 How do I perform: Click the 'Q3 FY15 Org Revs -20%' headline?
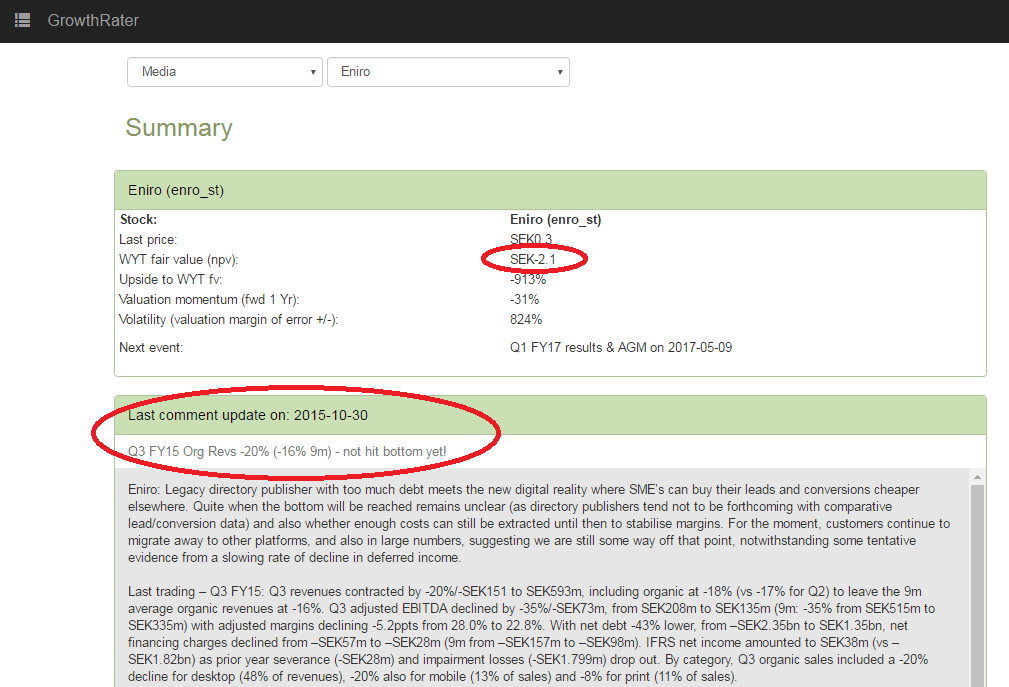tap(287, 452)
